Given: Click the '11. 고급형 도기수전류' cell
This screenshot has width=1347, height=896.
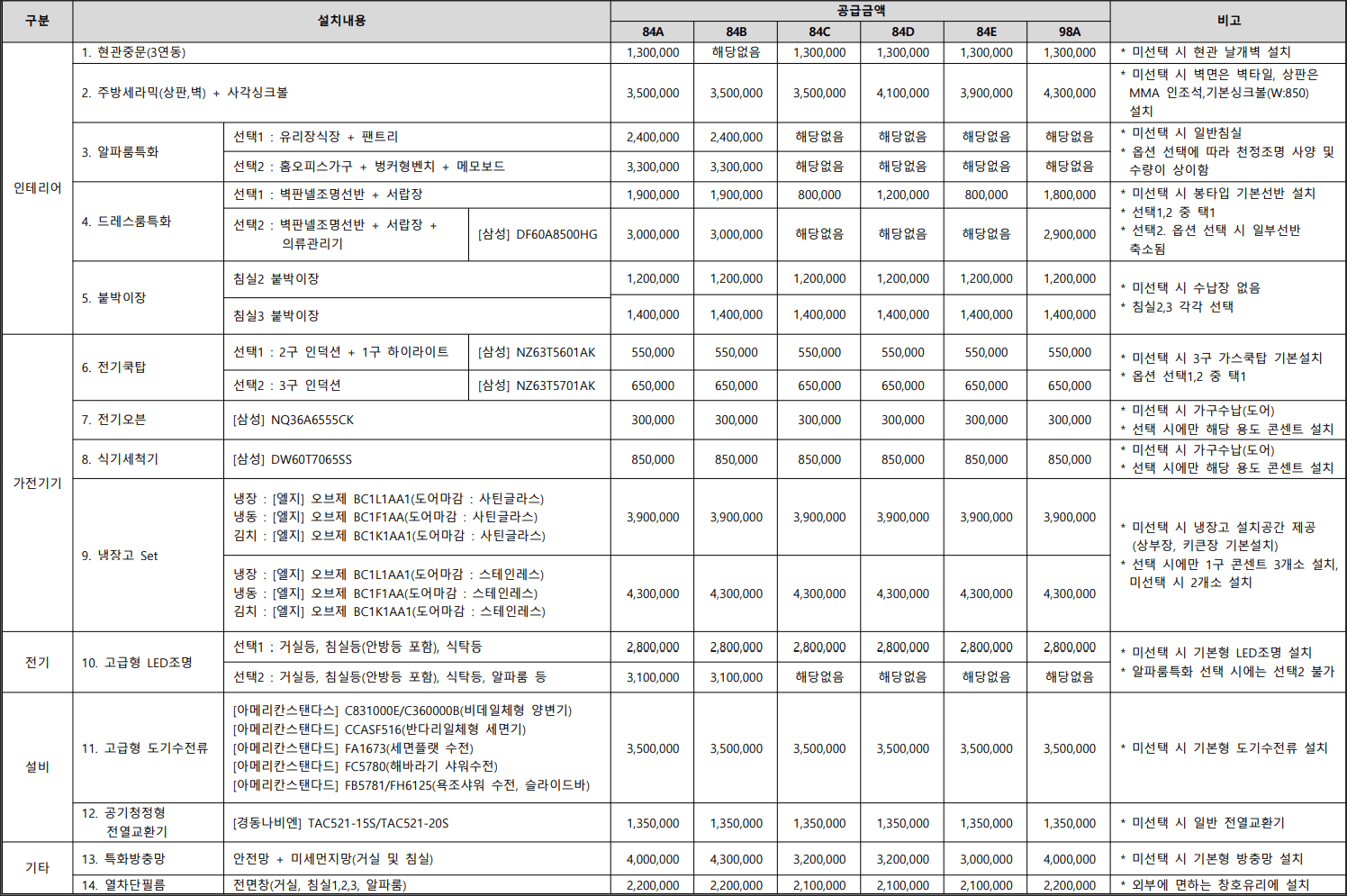Looking at the screenshot, I should (148, 747).
